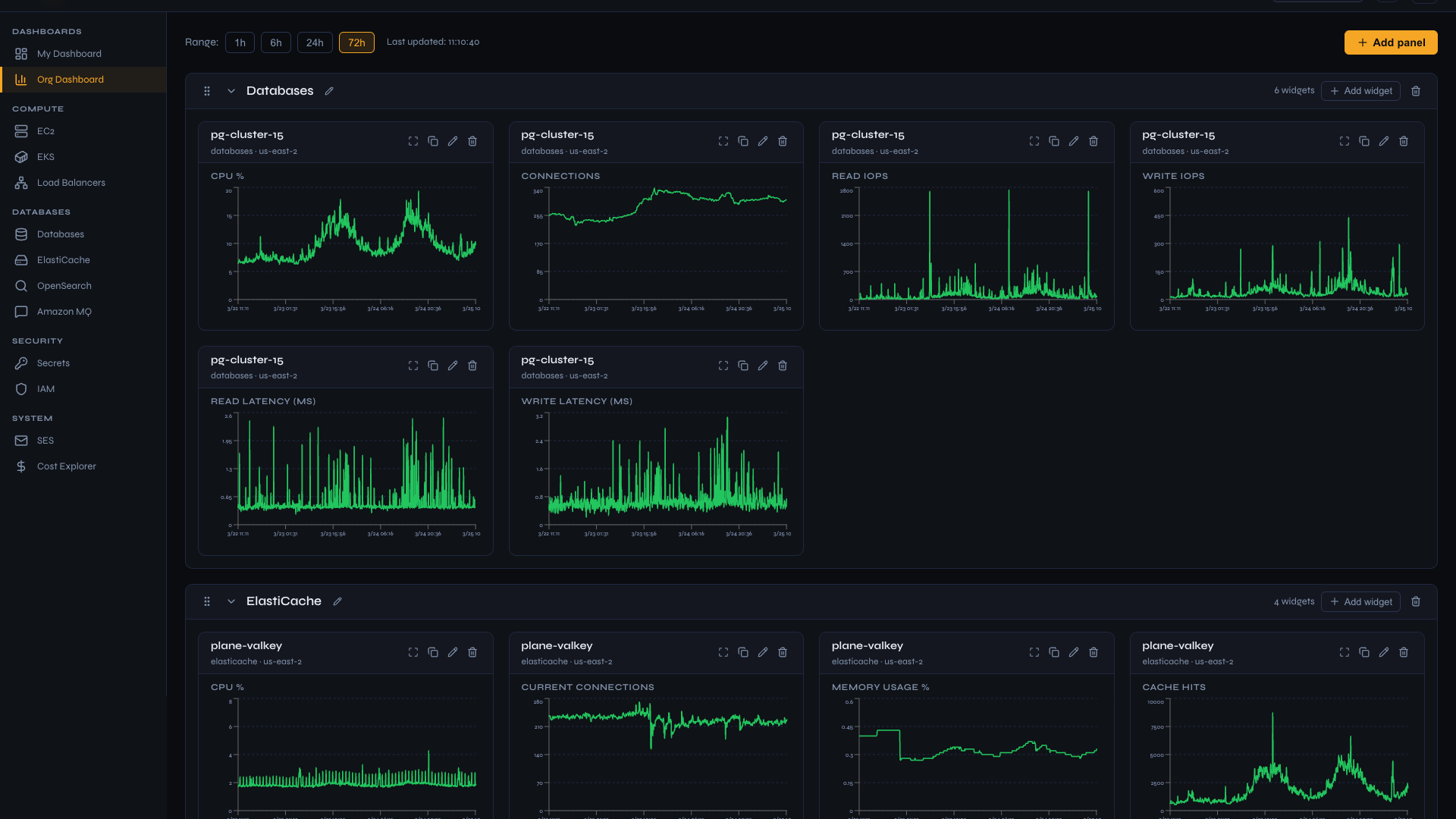The height and width of the screenshot is (819, 1456).
Task: Add a widget to the ElastiCache panel
Action: click(x=1361, y=601)
